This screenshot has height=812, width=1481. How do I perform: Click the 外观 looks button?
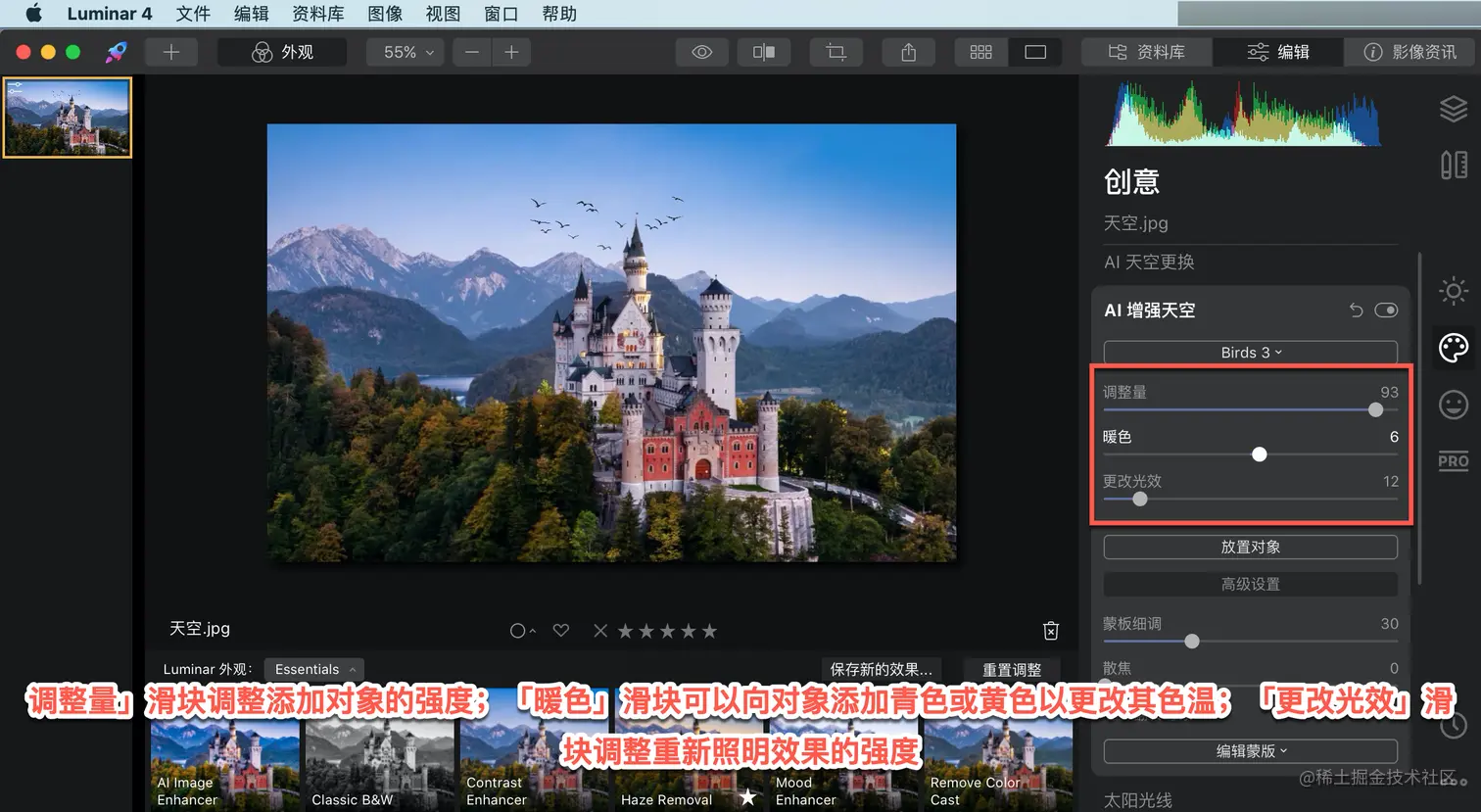pyautogui.click(x=282, y=52)
